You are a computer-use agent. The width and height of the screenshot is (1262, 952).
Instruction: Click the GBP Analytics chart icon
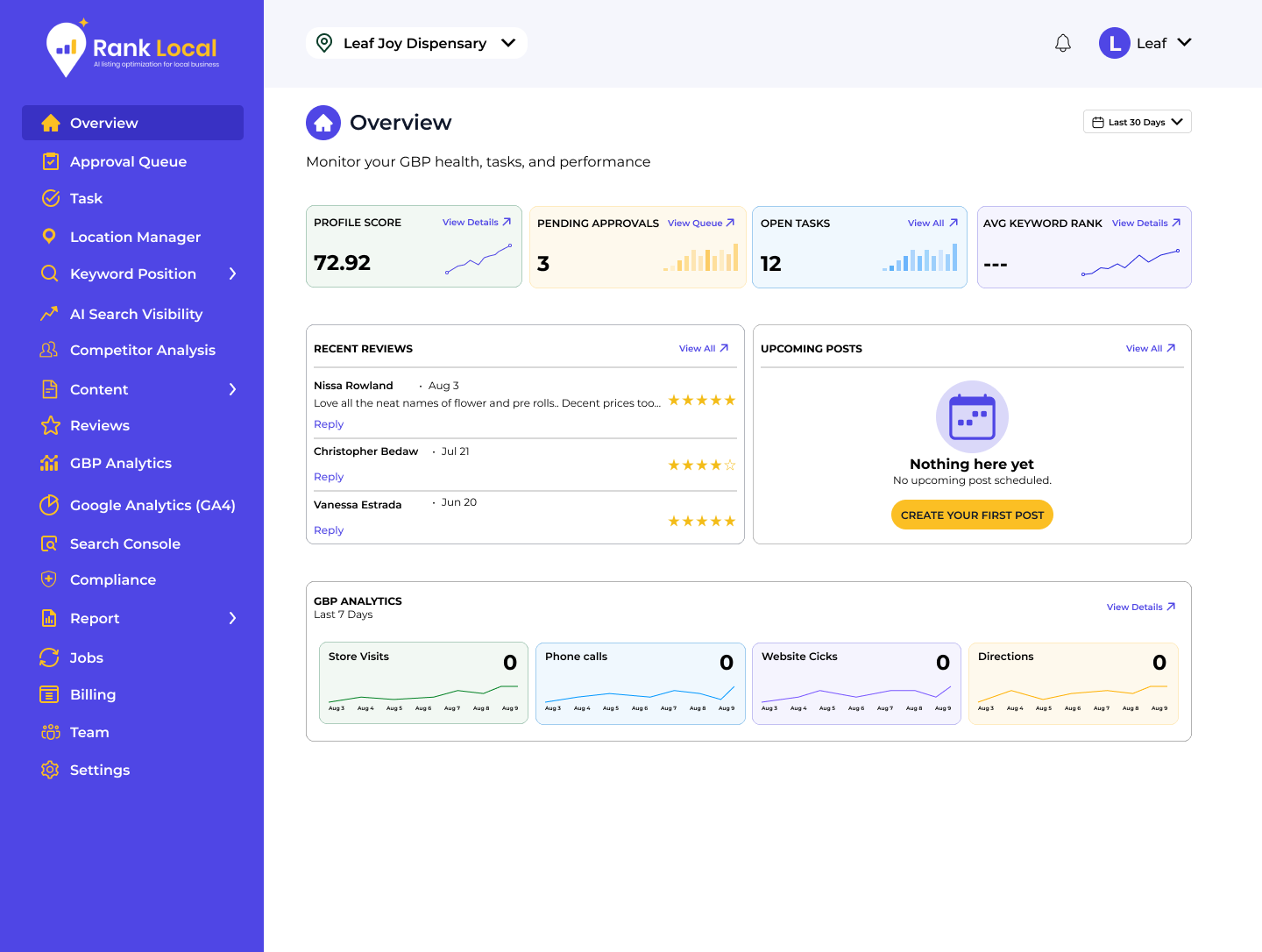49,463
